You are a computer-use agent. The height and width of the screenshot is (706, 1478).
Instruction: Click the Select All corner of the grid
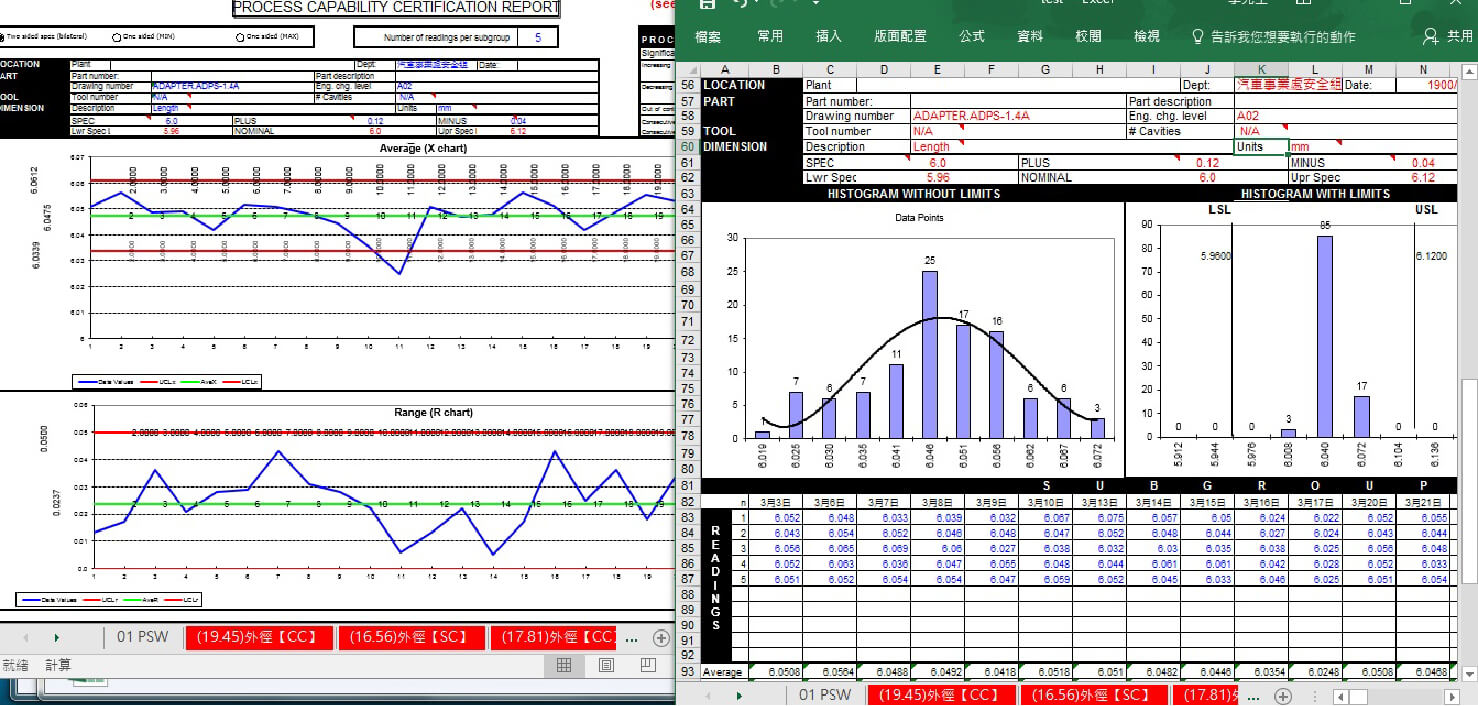click(689, 69)
